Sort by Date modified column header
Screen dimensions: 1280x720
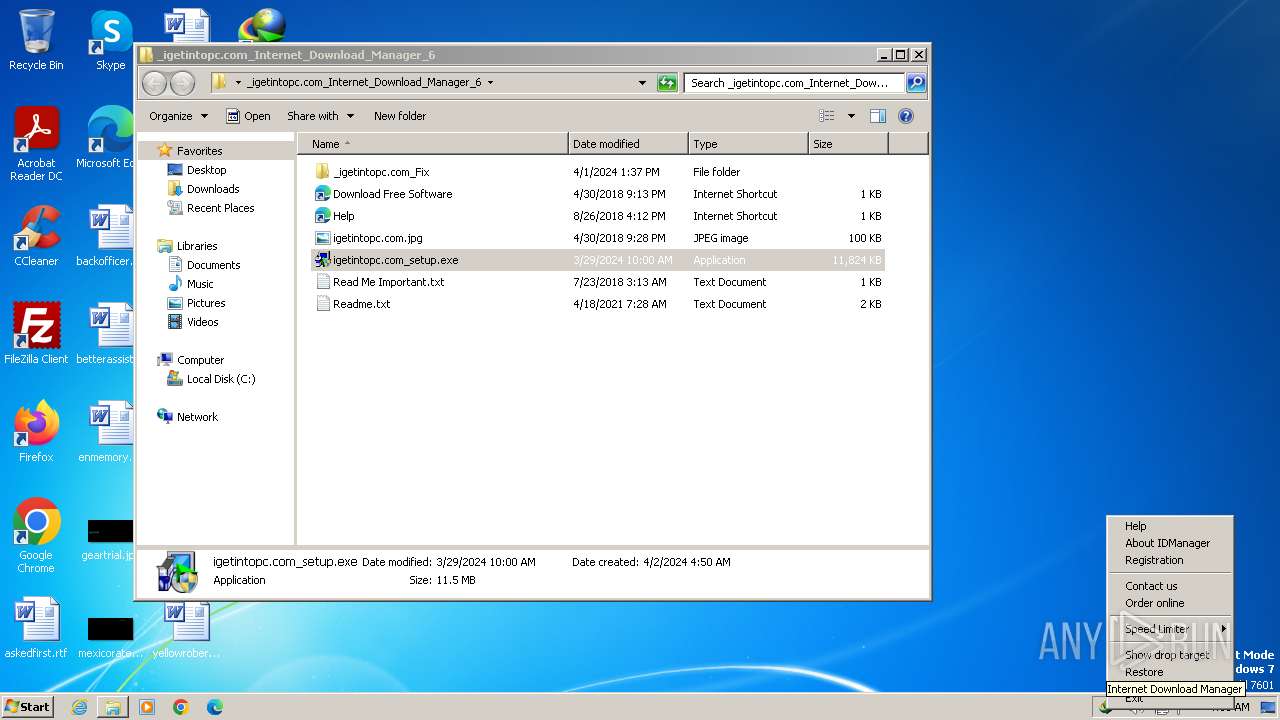[x=628, y=144]
